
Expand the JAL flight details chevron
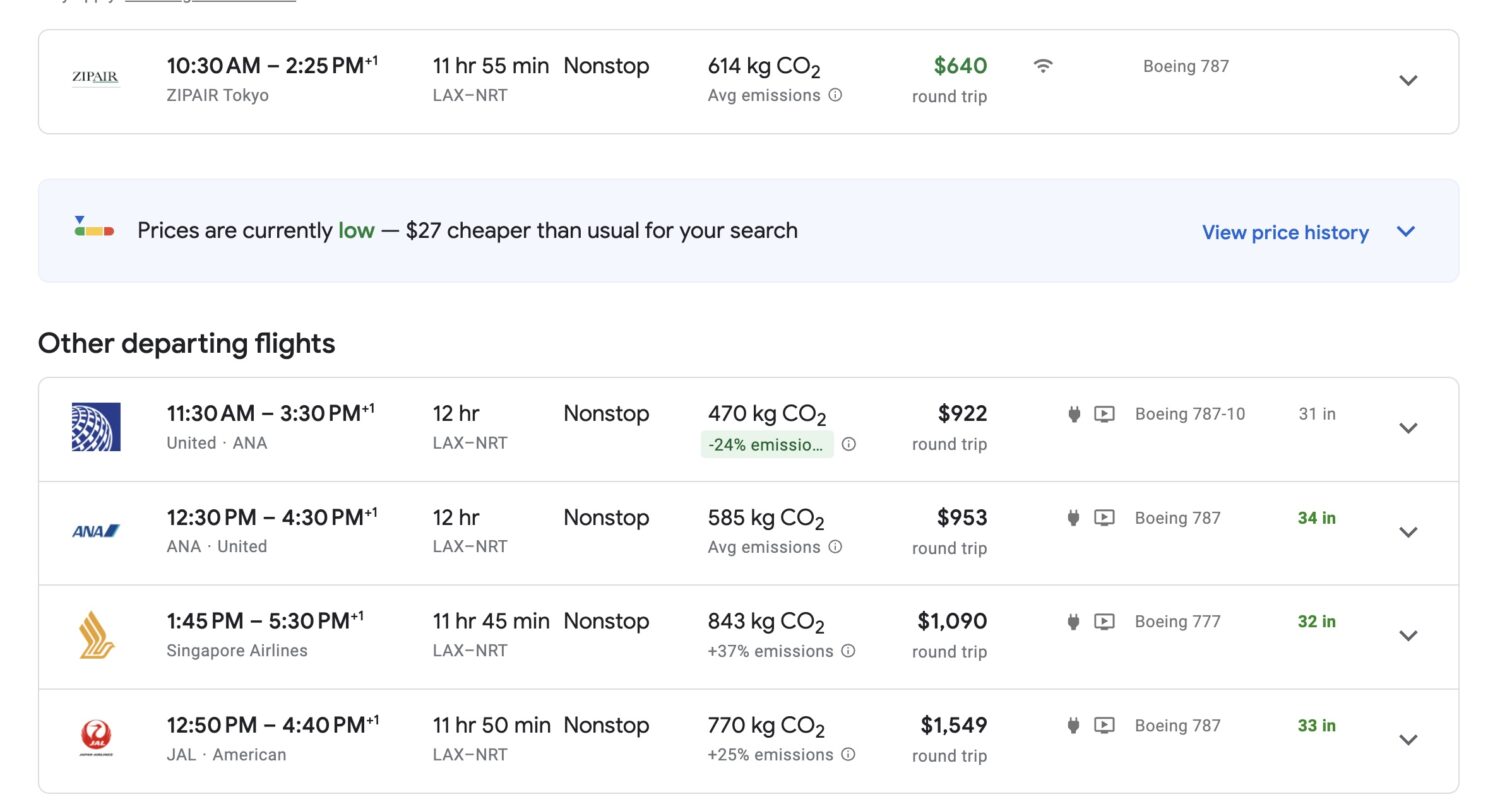pos(1408,739)
